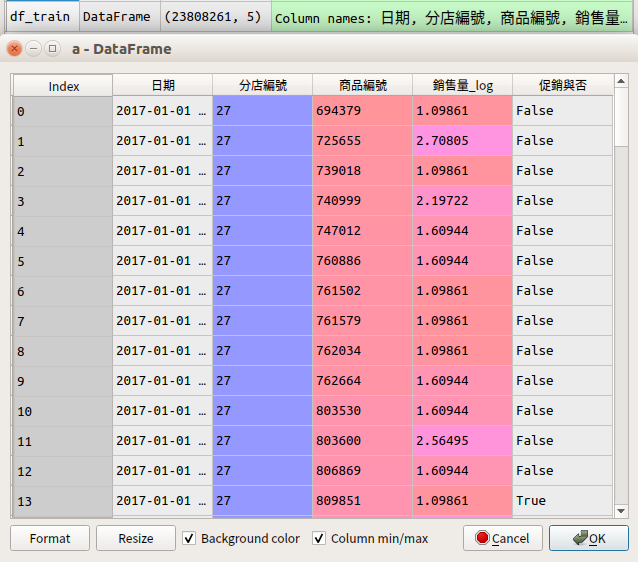The height and width of the screenshot is (562, 638).
Task: Click the Format button
Action: click(50, 538)
